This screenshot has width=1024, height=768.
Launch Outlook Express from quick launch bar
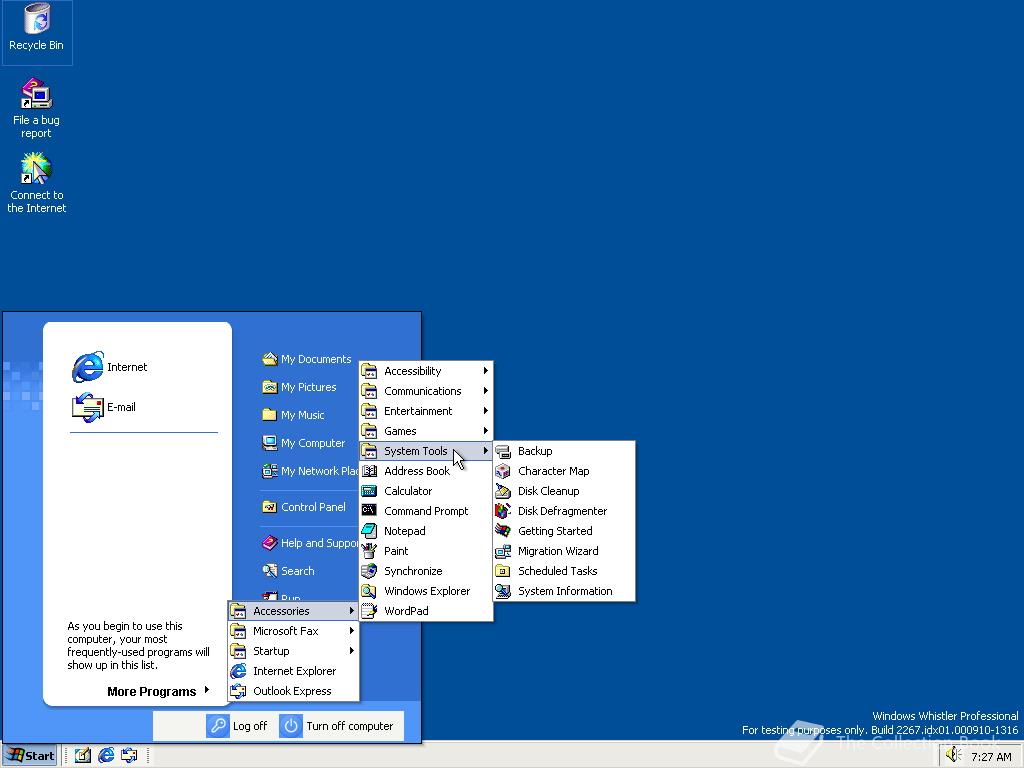[129, 756]
